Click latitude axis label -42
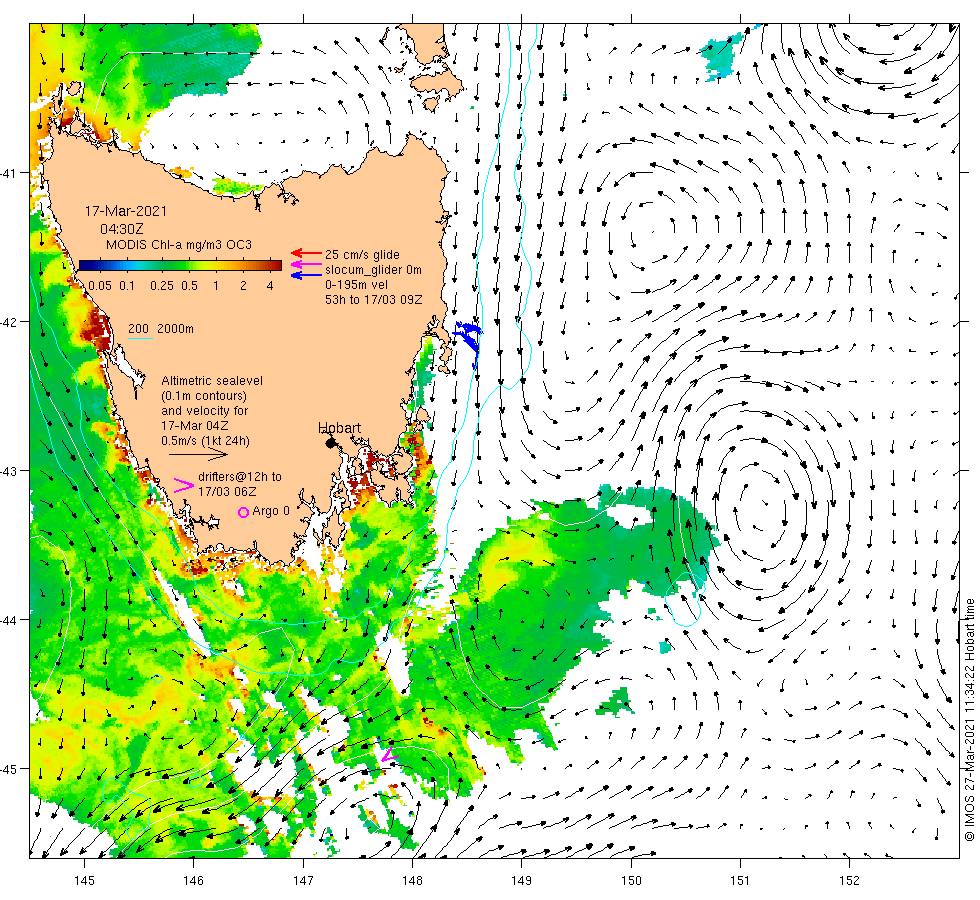Screen dimensions: 980x900 9,322
